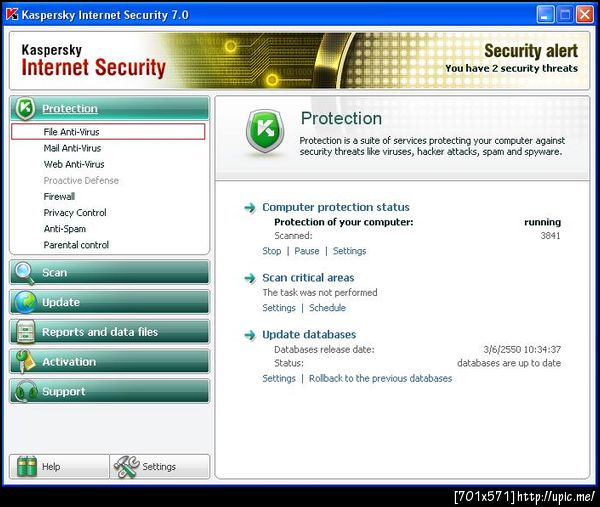Open the Update section
Image resolution: width=600 pixels, height=507 pixels.
point(109,302)
